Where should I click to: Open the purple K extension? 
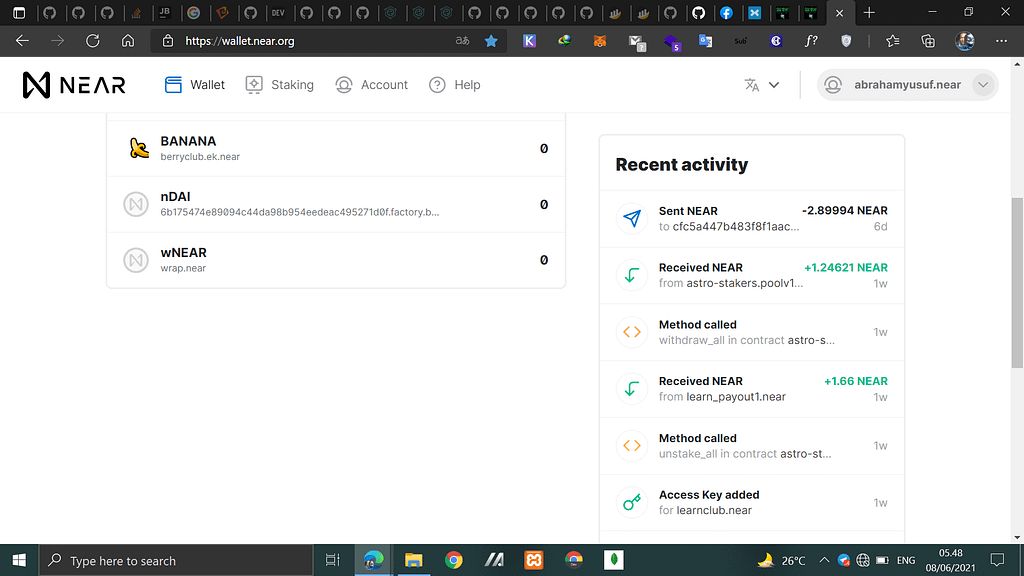click(530, 40)
